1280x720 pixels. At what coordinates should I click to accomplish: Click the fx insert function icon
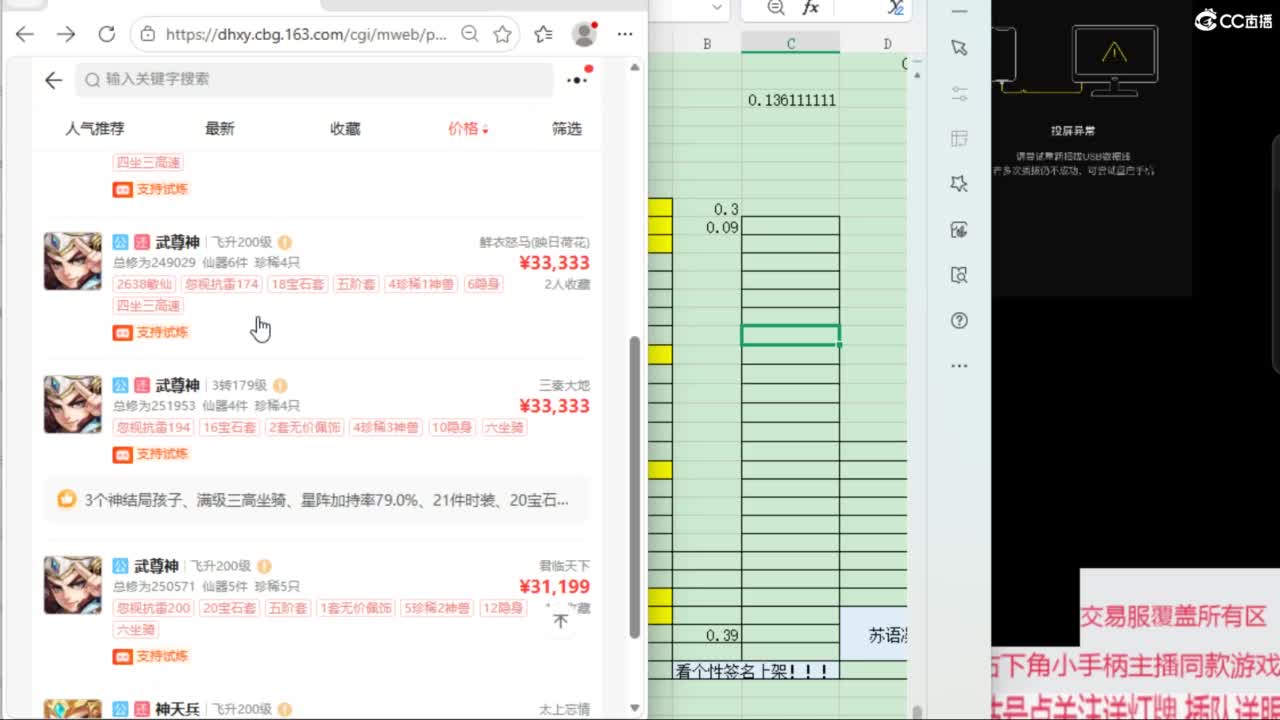[811, 8]
